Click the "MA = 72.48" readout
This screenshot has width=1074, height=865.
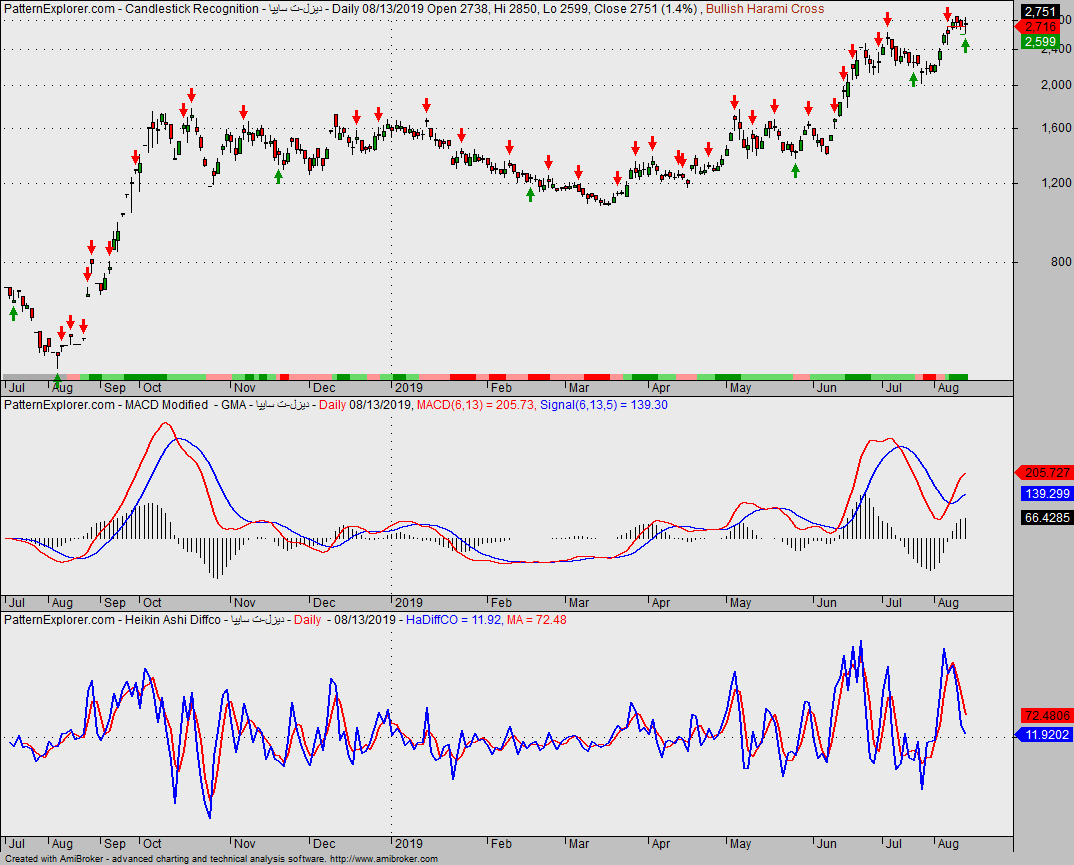536,620
